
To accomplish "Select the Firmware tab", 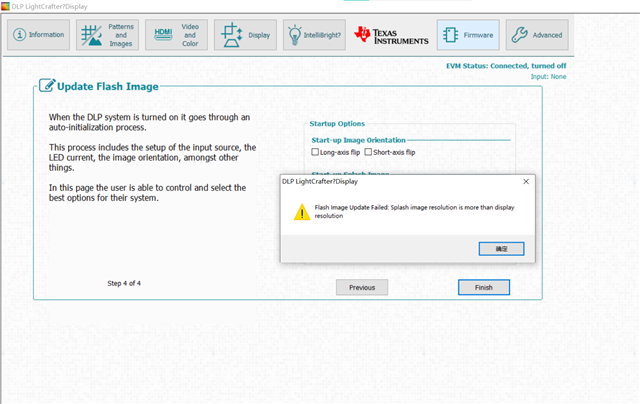I will pos(468,35).
